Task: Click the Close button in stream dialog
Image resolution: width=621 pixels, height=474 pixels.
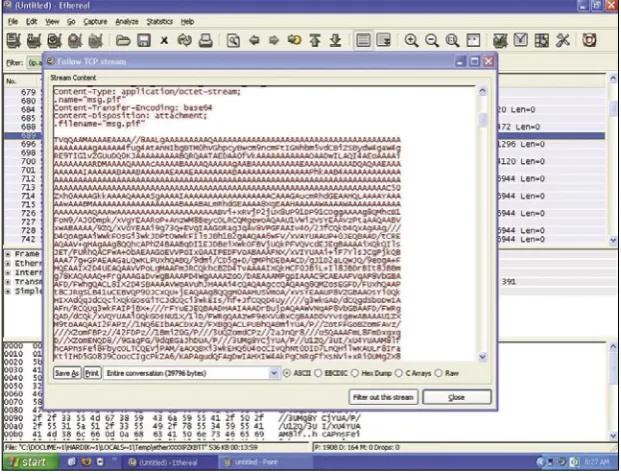Action: pos(457,397)
